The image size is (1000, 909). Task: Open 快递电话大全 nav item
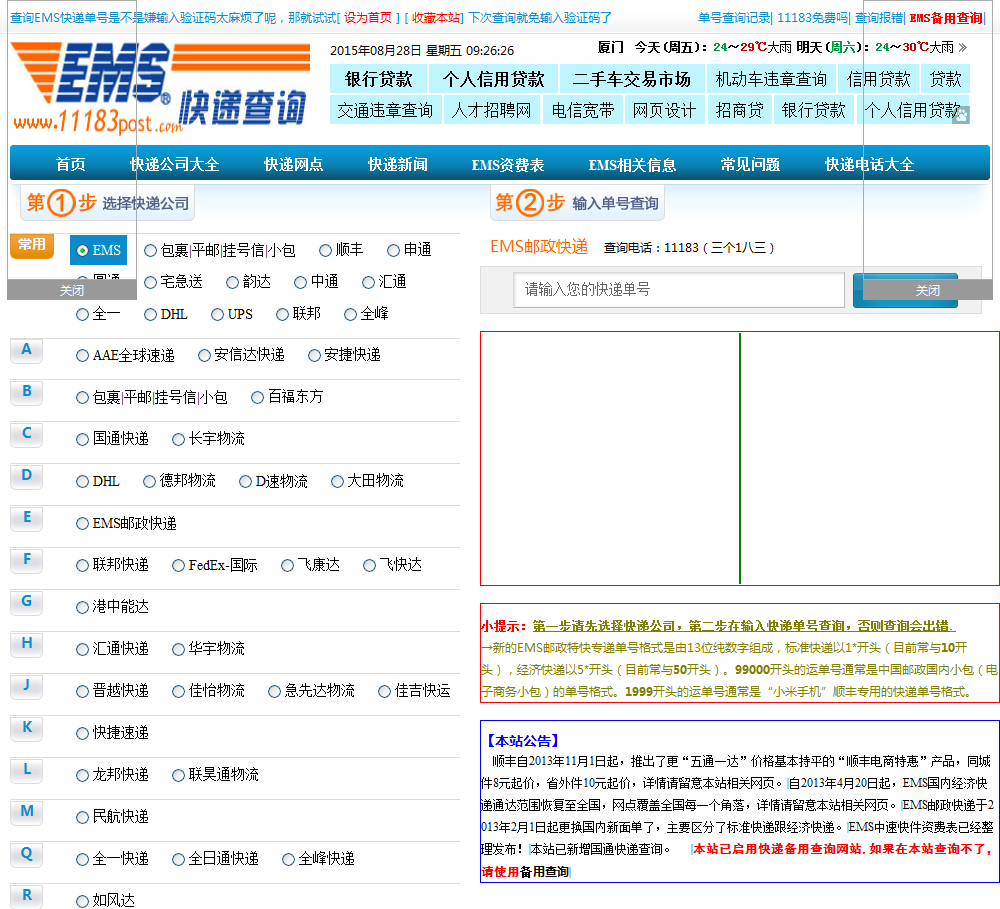[x=869, y=165]
